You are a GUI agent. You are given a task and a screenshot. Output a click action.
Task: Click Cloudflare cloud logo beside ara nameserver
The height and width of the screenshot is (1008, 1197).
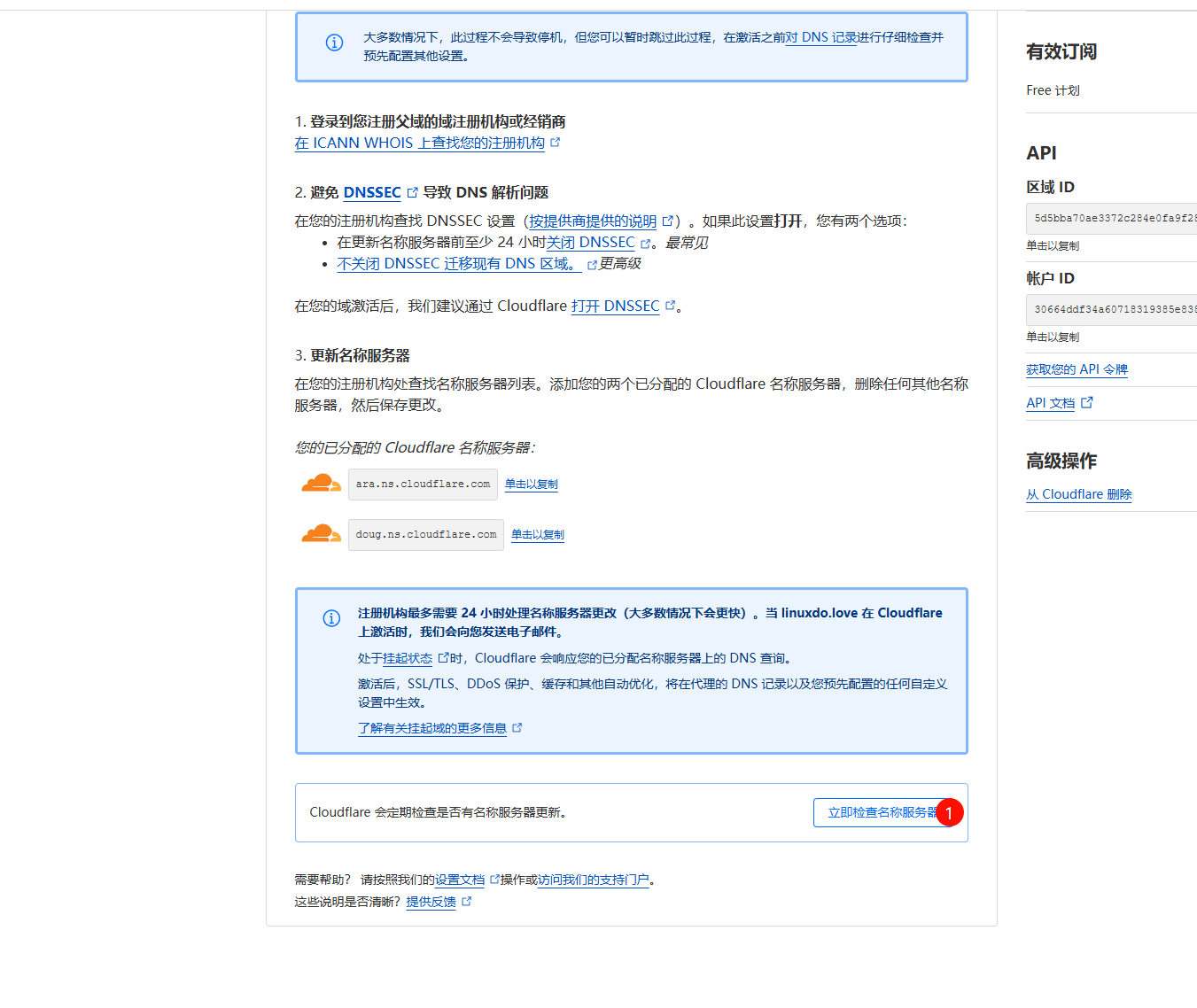[321, 484]
